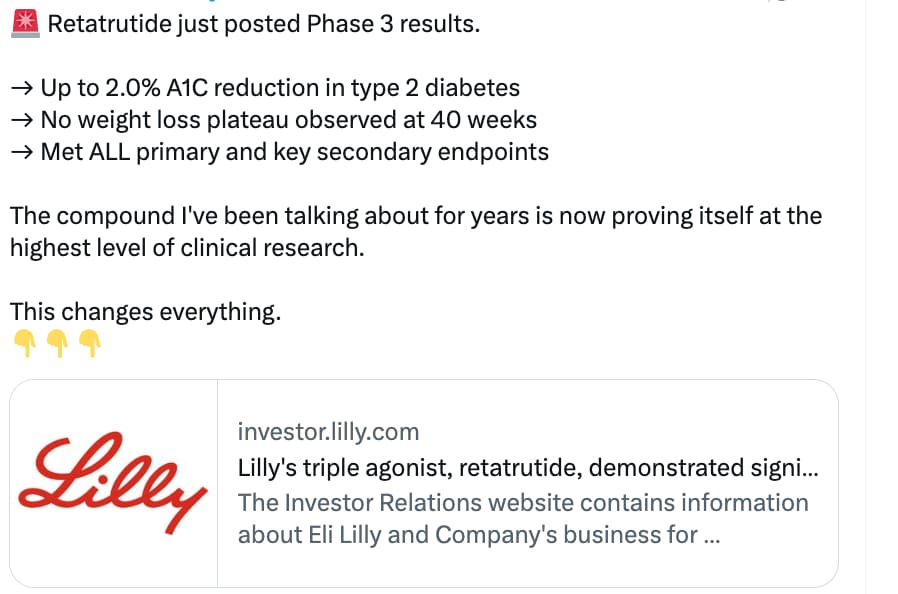Open the investor.lilly.com domain link
This screenshot has height=594, width=898.
328,432
